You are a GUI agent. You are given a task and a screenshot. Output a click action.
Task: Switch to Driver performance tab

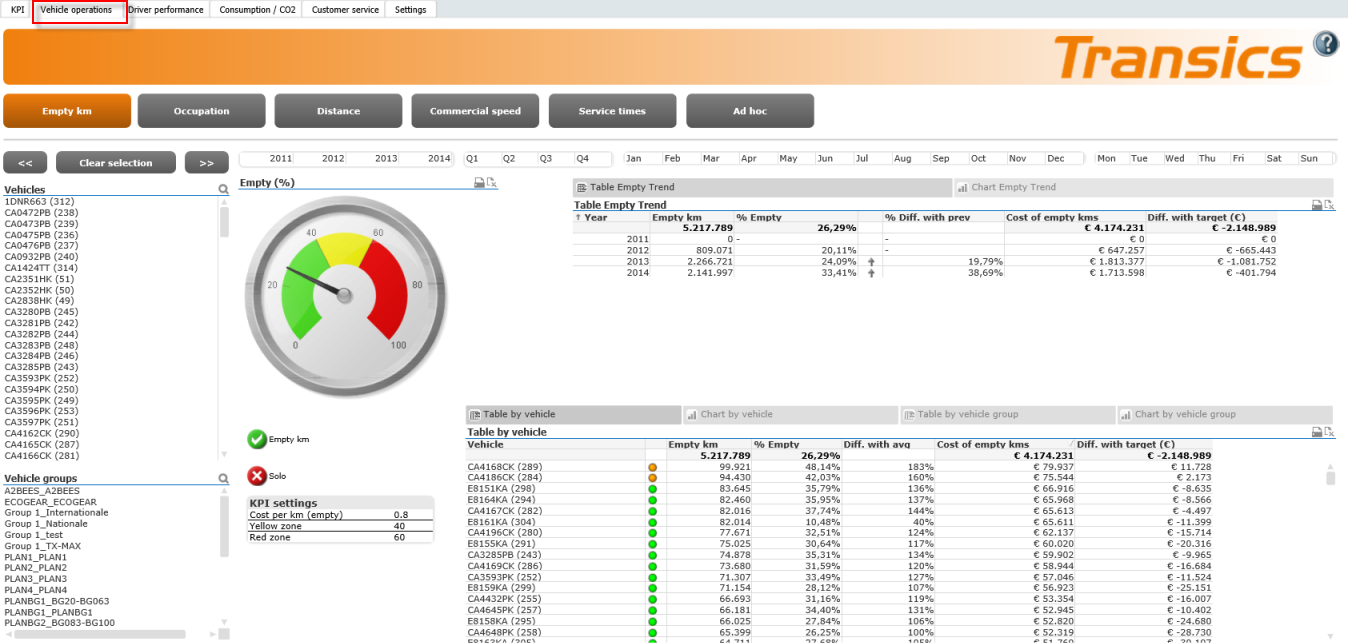point(166,10)
